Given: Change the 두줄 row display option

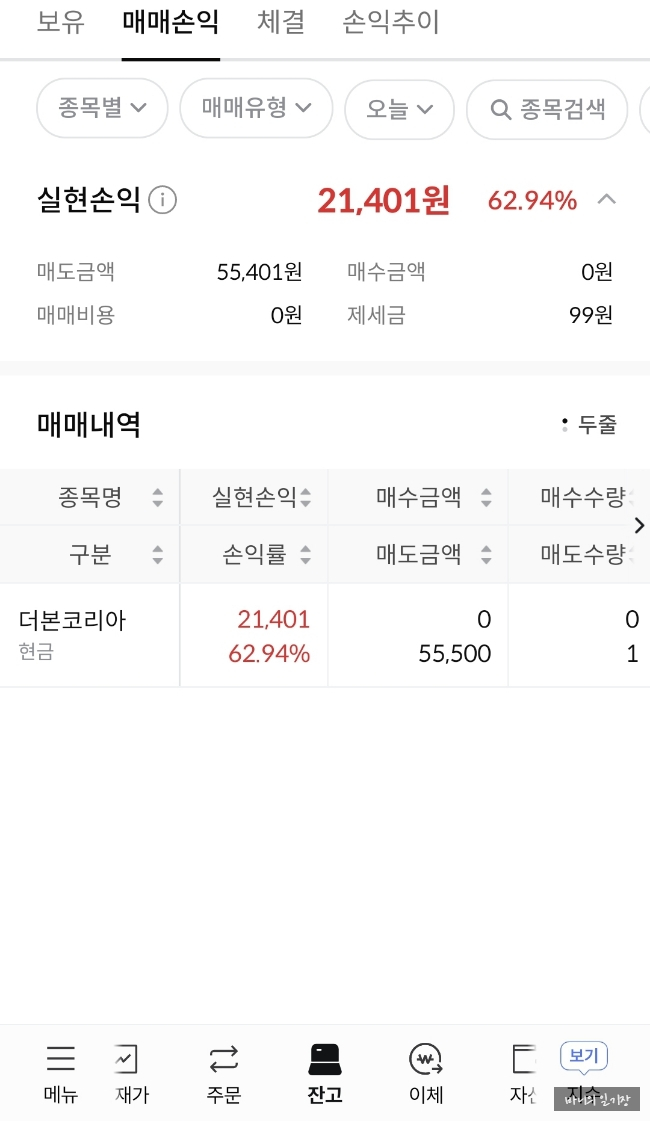Looking at the screenshot, I should point(589,425).
